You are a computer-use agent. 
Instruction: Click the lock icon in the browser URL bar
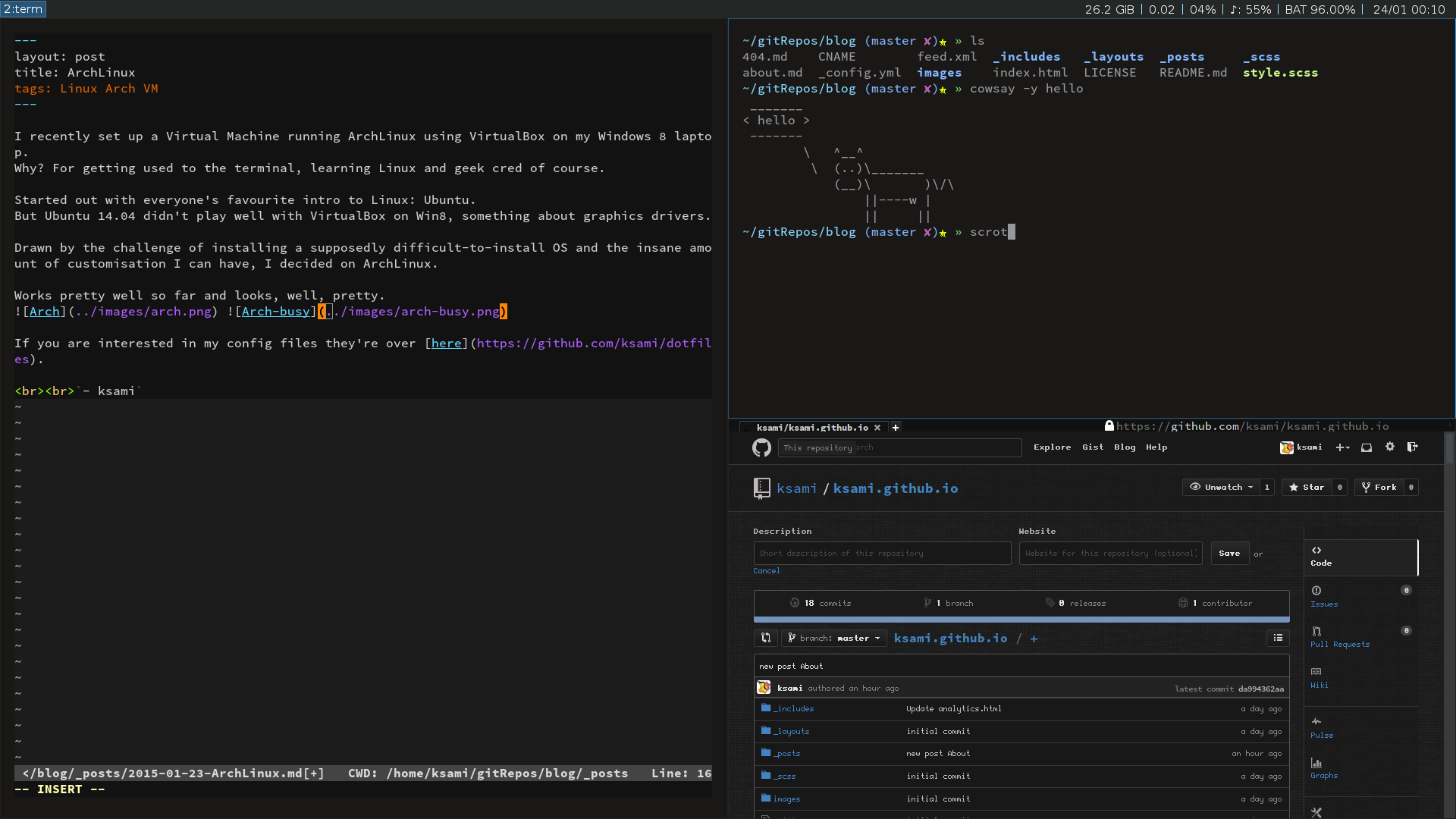(1109, 425)
